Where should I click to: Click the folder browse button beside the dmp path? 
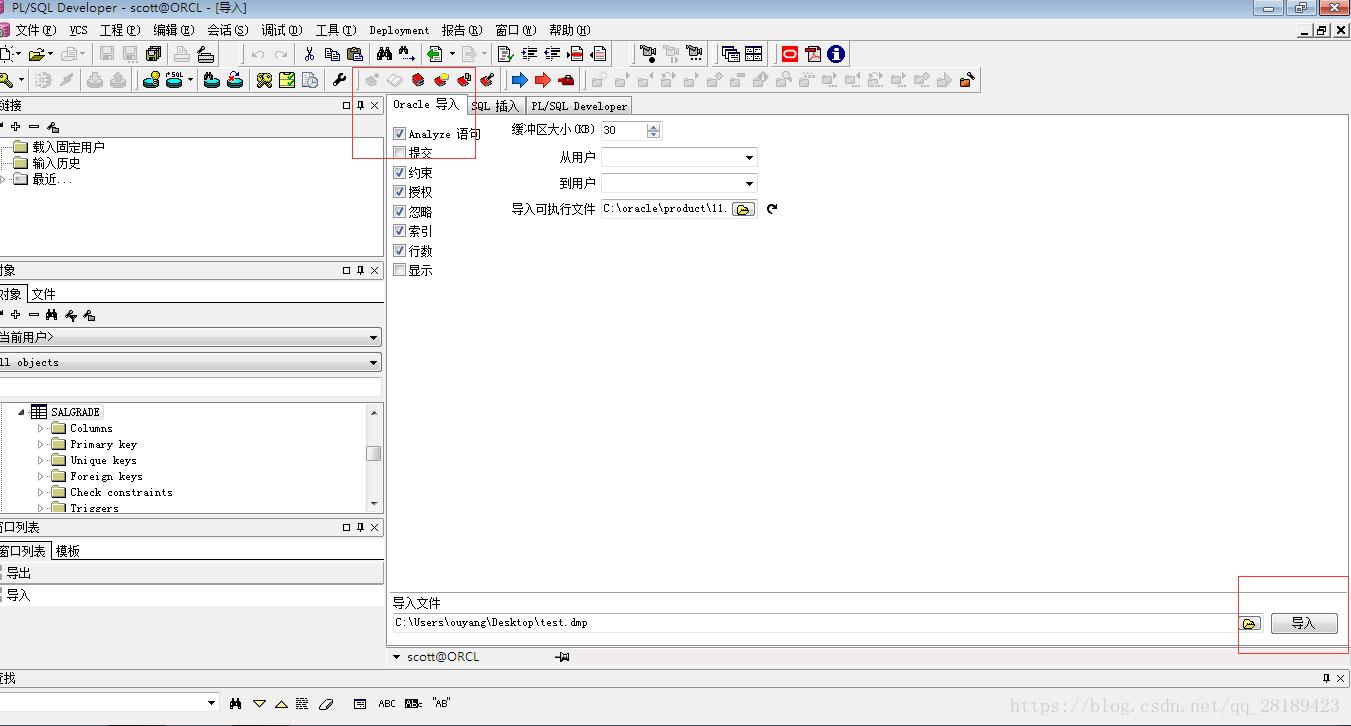(1250, 623)
